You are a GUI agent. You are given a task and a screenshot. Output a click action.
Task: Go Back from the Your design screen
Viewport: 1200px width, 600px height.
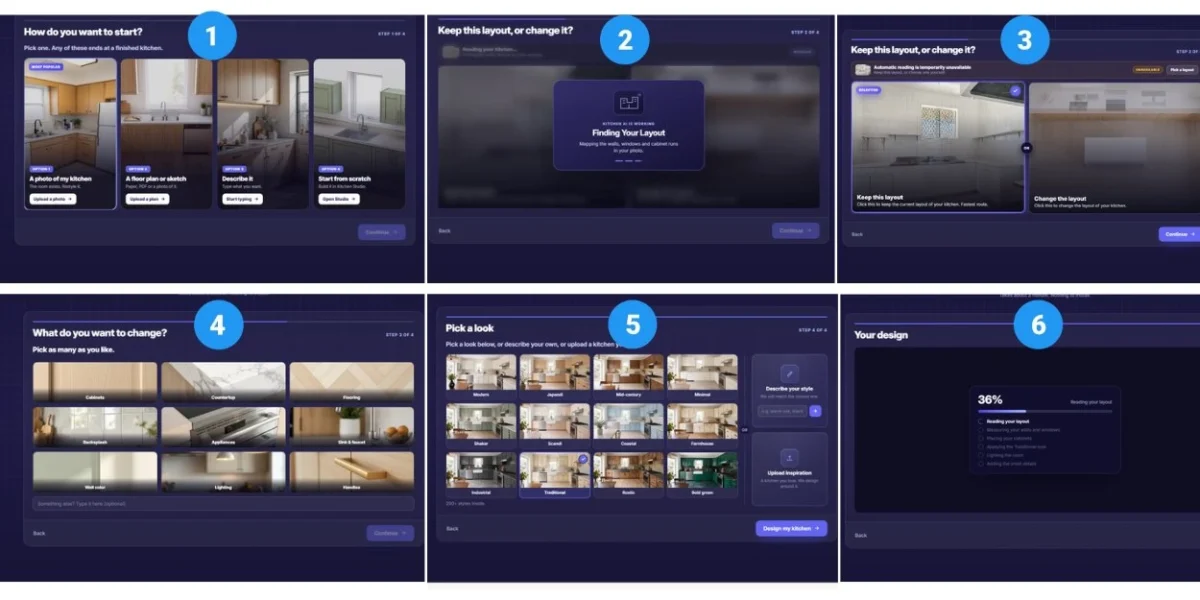click(861, 535)
